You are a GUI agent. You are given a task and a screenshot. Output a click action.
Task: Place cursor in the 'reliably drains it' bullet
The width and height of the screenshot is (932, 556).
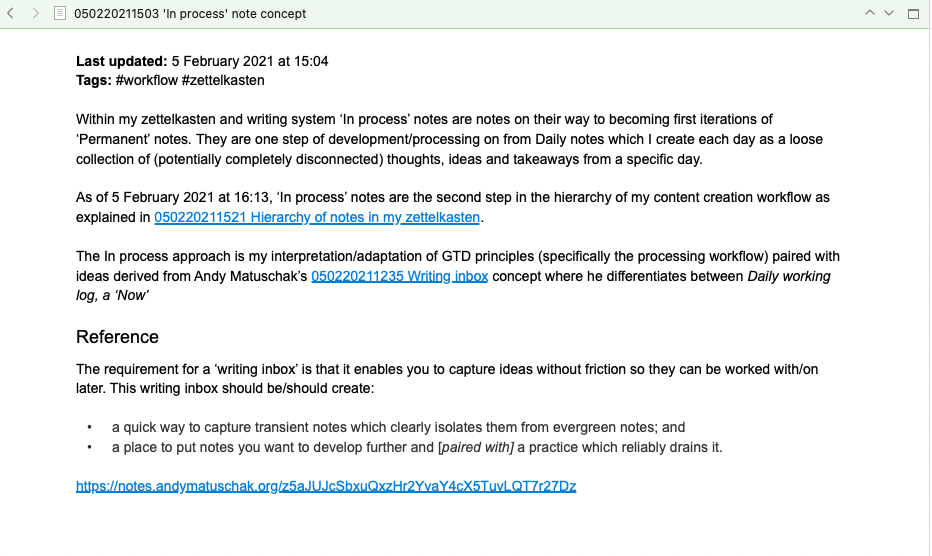tap(417, 447)
